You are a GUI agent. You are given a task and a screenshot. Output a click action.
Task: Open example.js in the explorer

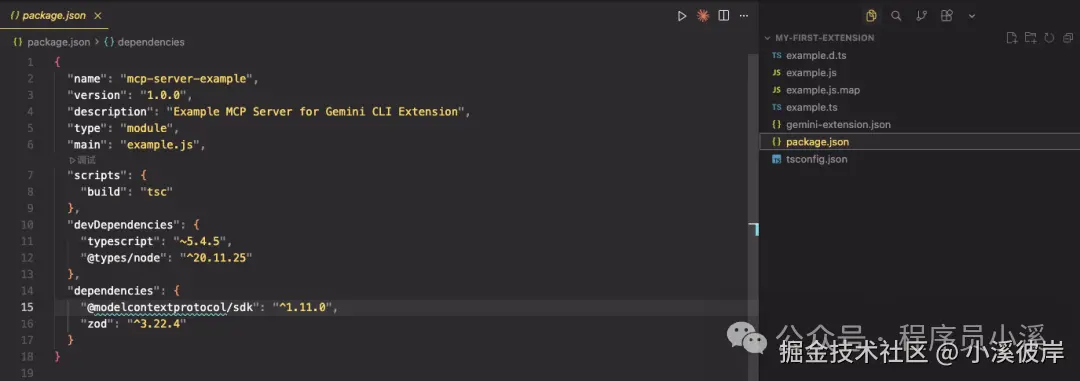click(811, 72)
